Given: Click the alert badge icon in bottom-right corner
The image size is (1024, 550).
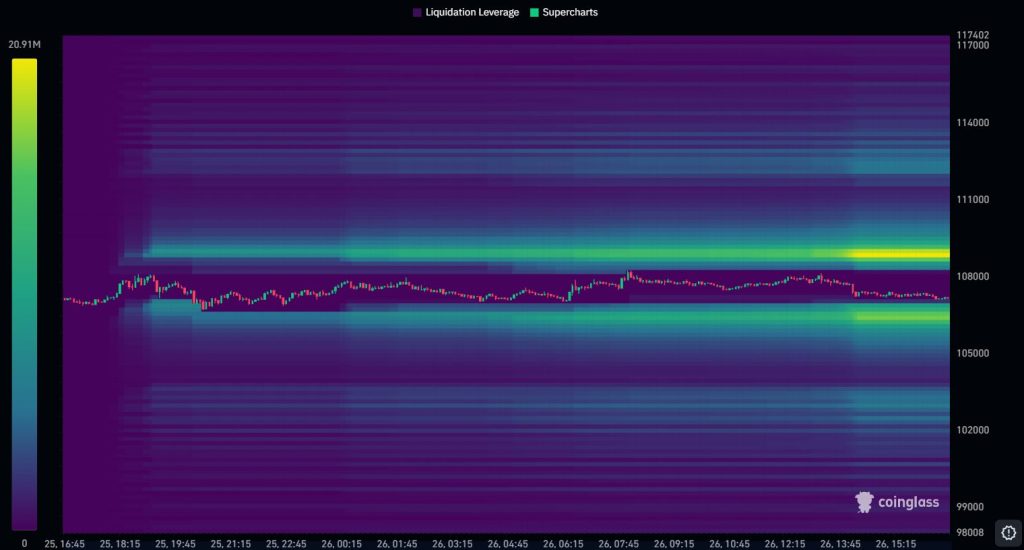Looking at the screenshot, I should pyautogui.click(x=1007, y=532).
